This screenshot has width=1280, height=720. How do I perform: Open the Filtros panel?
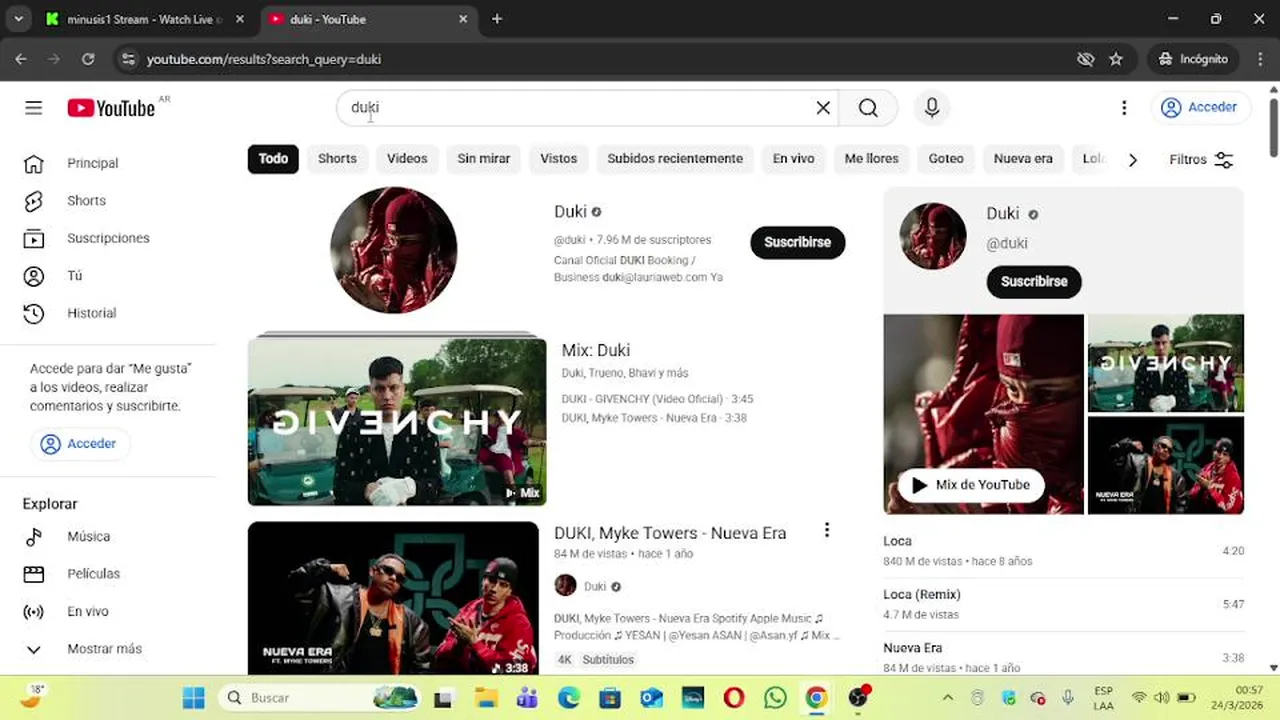[1201, 160]
